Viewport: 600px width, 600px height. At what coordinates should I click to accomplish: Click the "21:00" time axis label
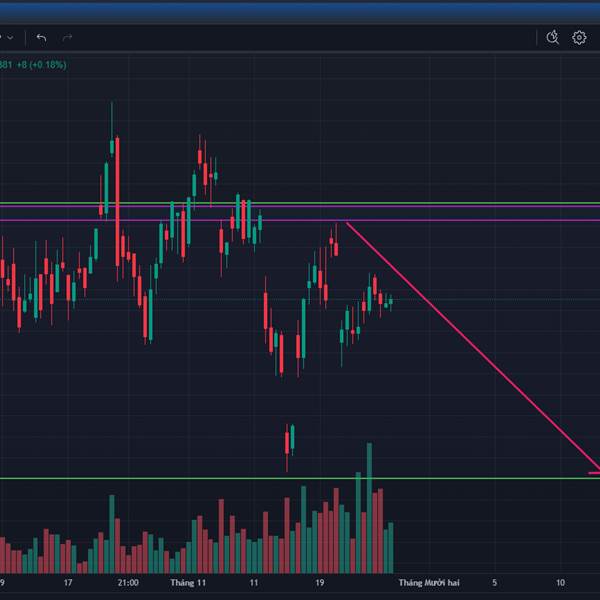point(127,582)
